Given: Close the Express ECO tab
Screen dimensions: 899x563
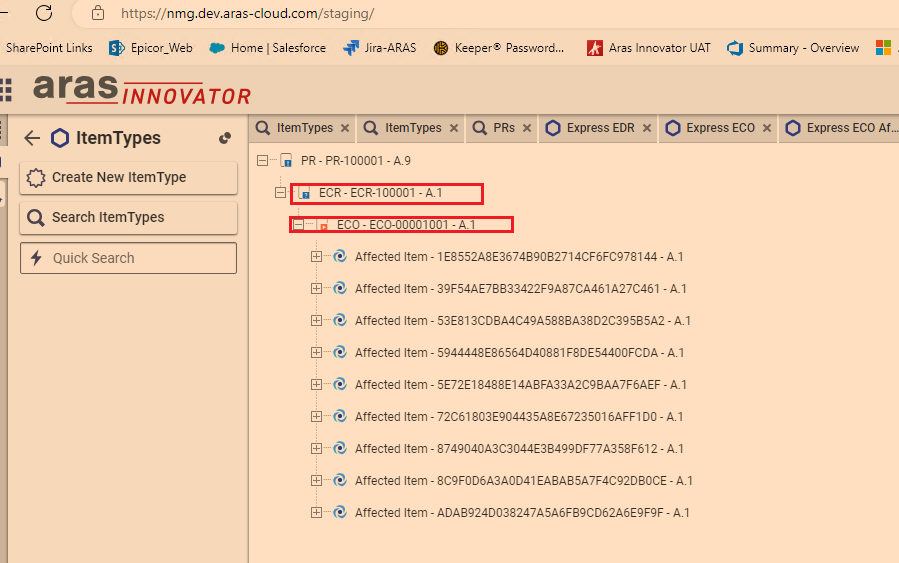Looking at the screenshot, I should tap(767, 128).
